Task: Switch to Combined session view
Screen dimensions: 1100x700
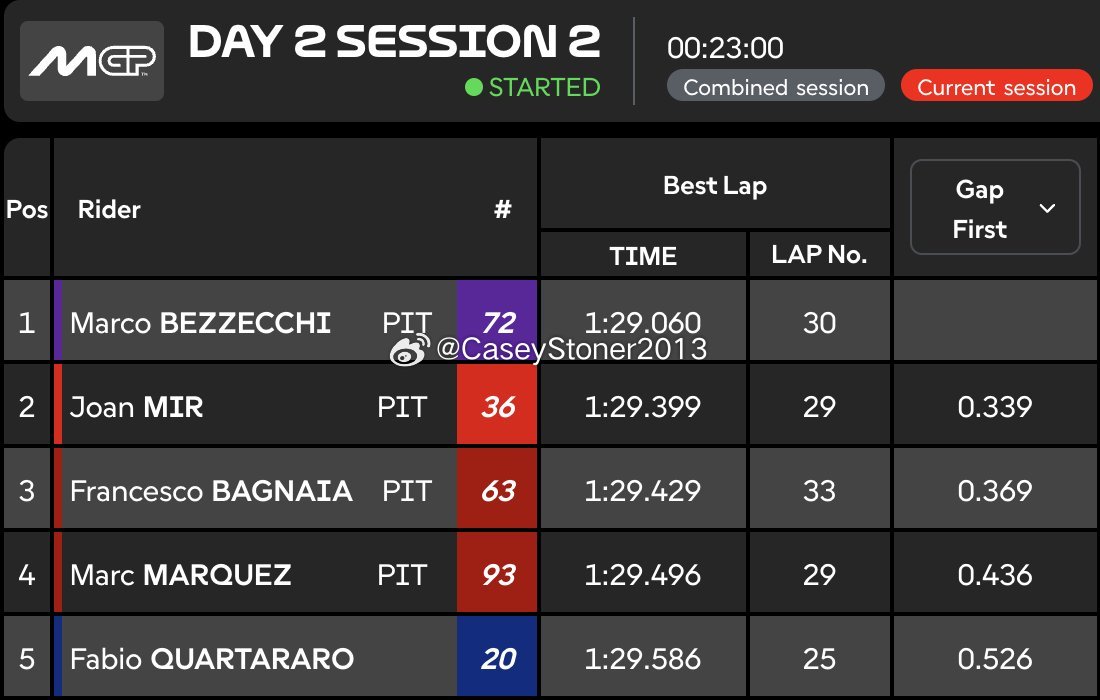Action: pyautogui.click(x=775, y=87)
